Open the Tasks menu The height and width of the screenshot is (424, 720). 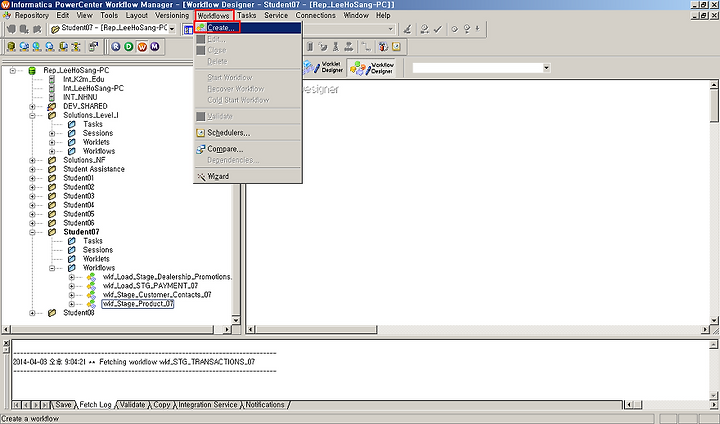(247, 15)
